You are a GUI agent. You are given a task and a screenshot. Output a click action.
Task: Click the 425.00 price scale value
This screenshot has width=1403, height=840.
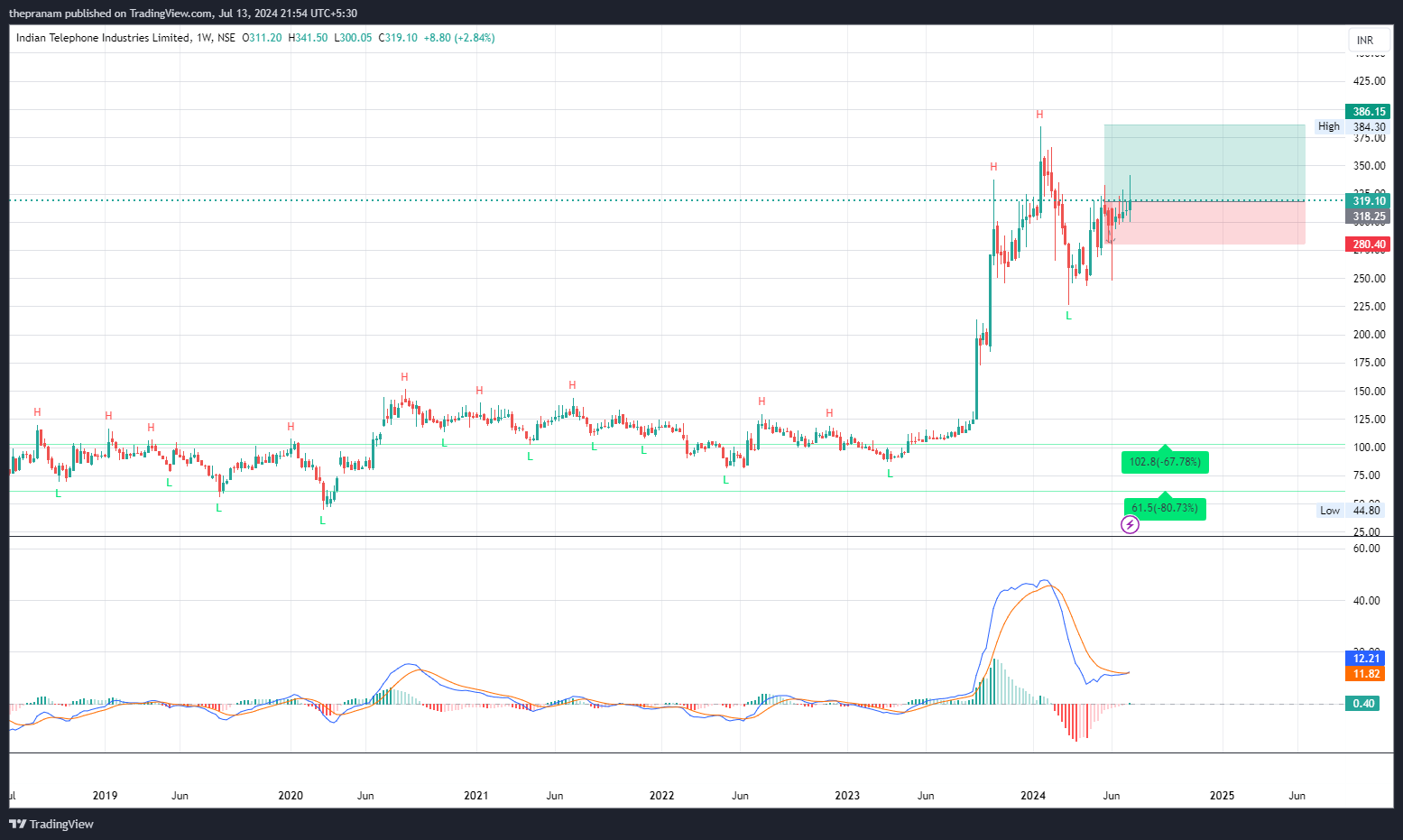click(1369, 81)
